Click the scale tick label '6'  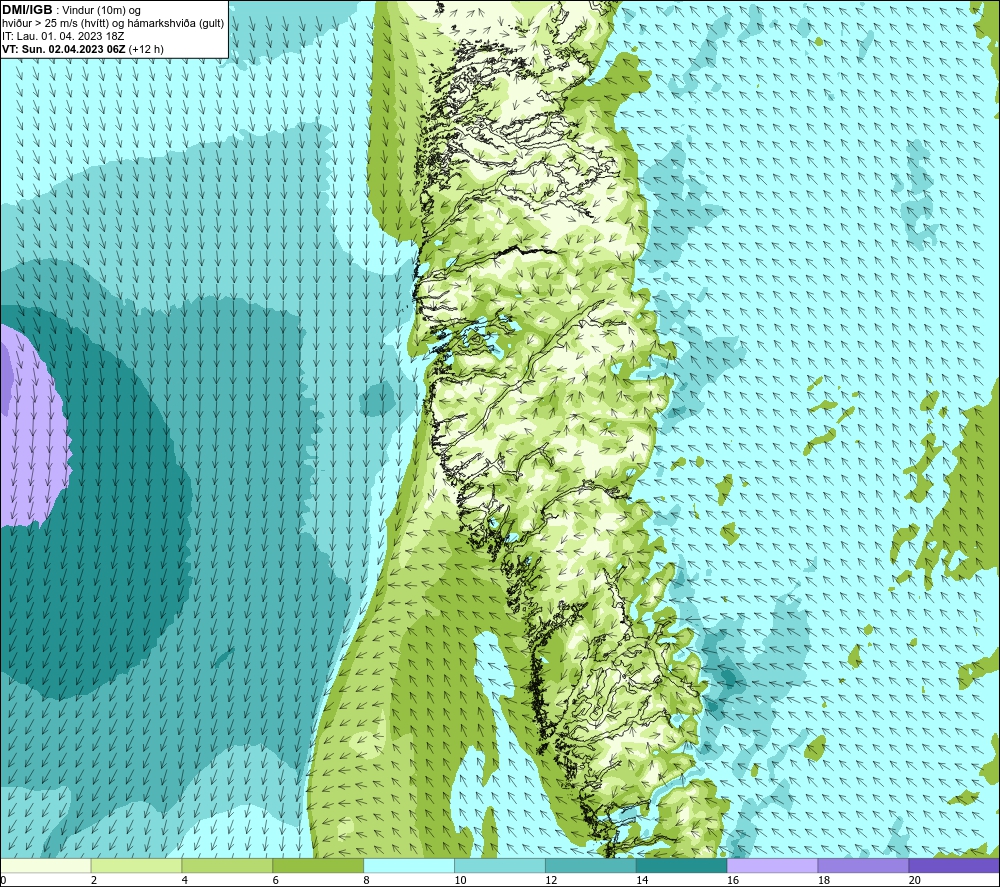click(x=276, y=880)
